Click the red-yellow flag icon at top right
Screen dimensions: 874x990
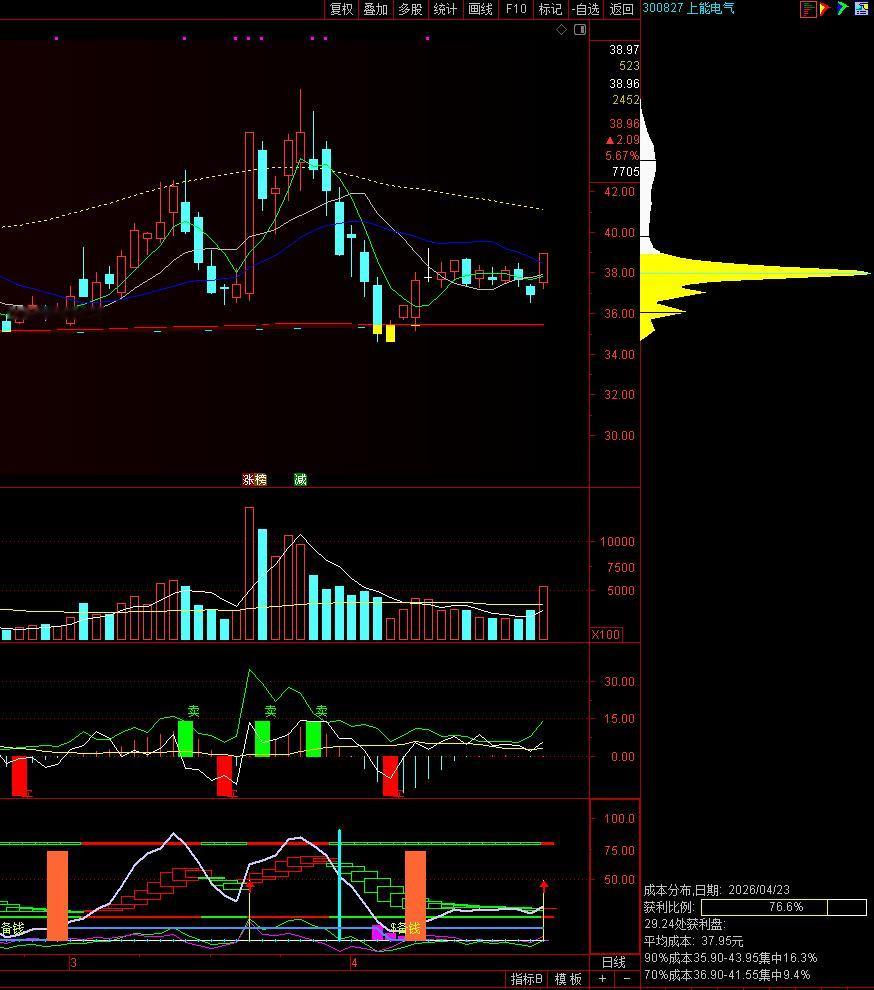click(825, 9)
